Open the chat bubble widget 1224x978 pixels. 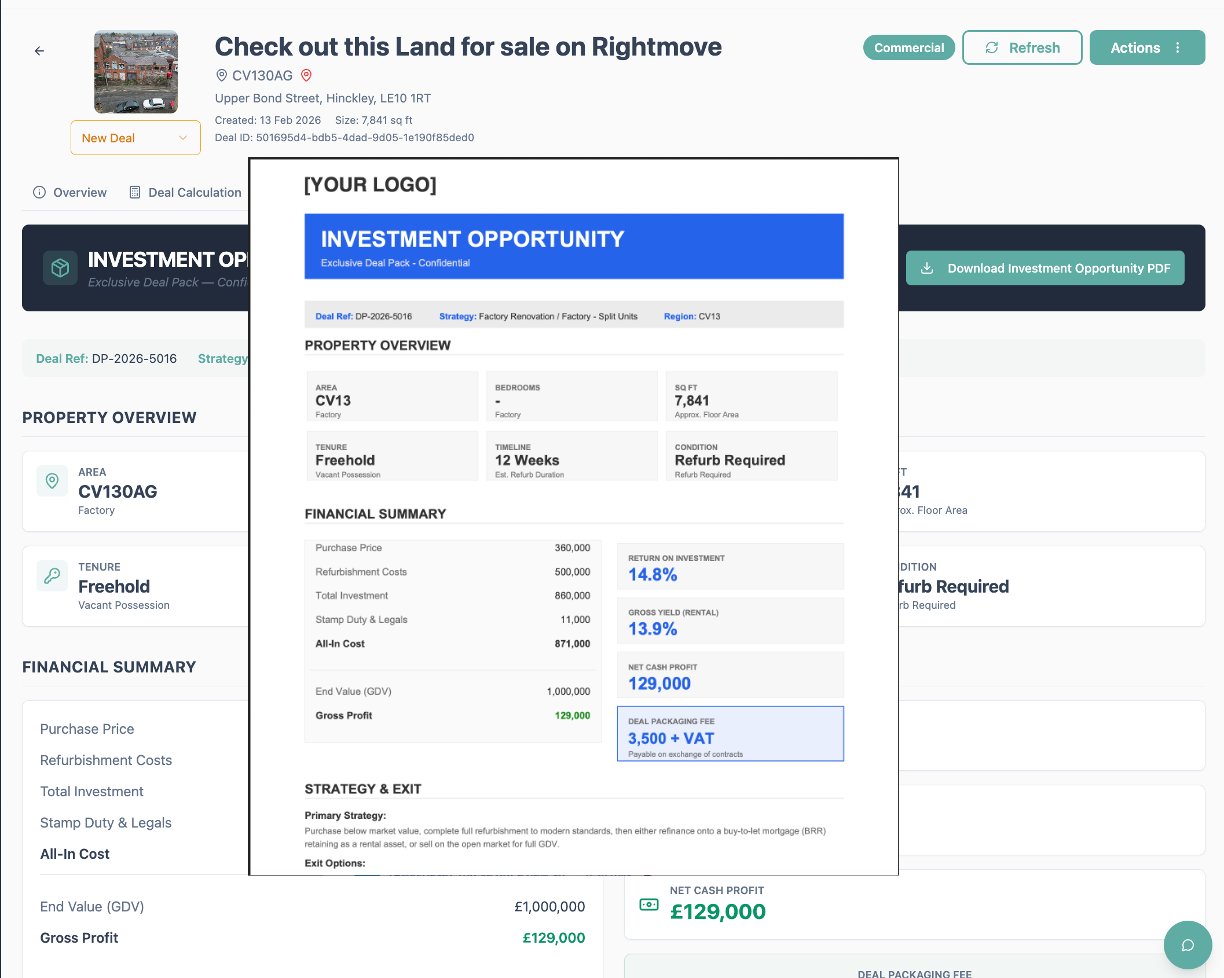pyautogui.click(x=1188, y=945)
